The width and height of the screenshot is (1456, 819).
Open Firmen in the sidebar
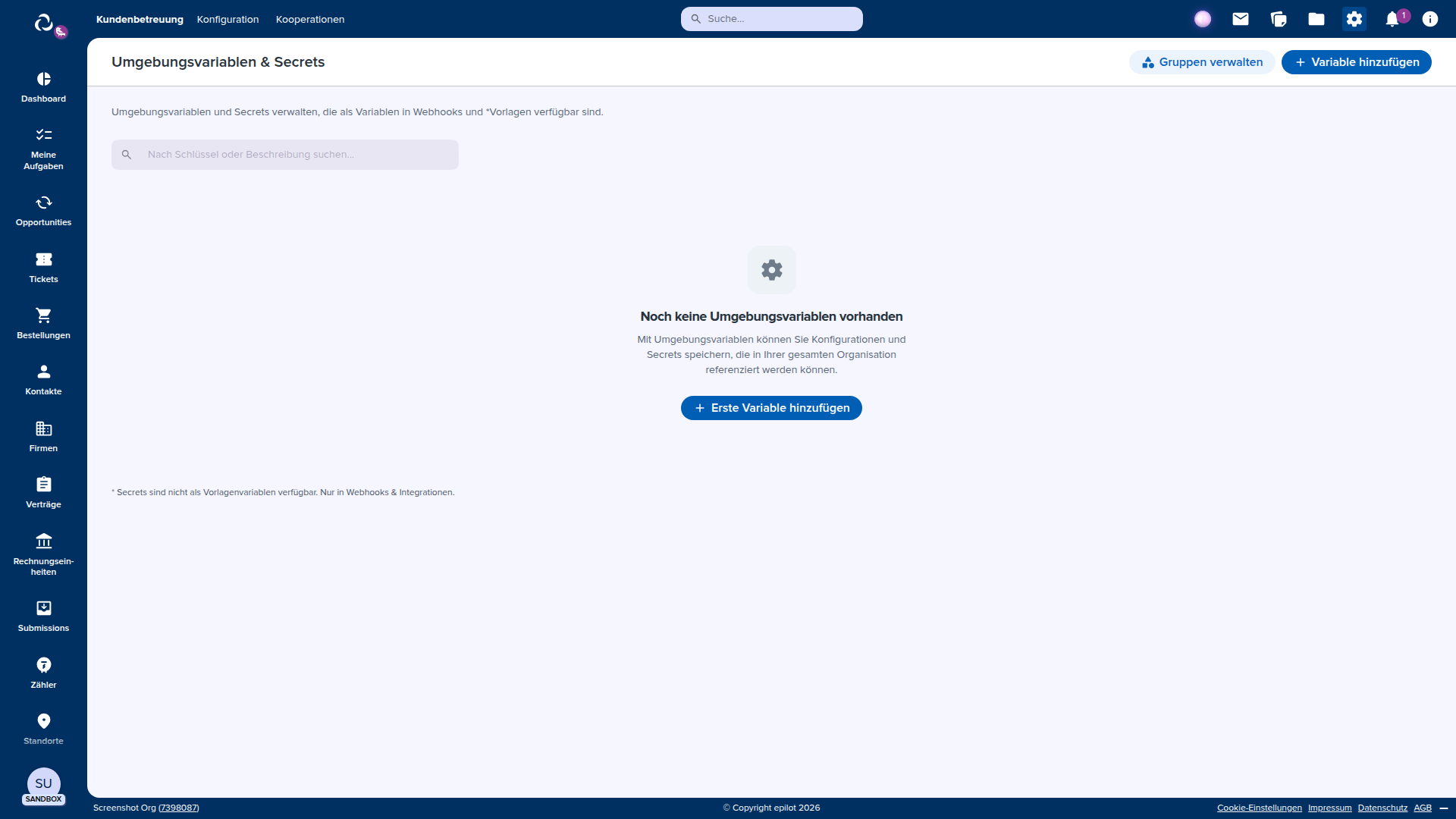tap(43, 438)
